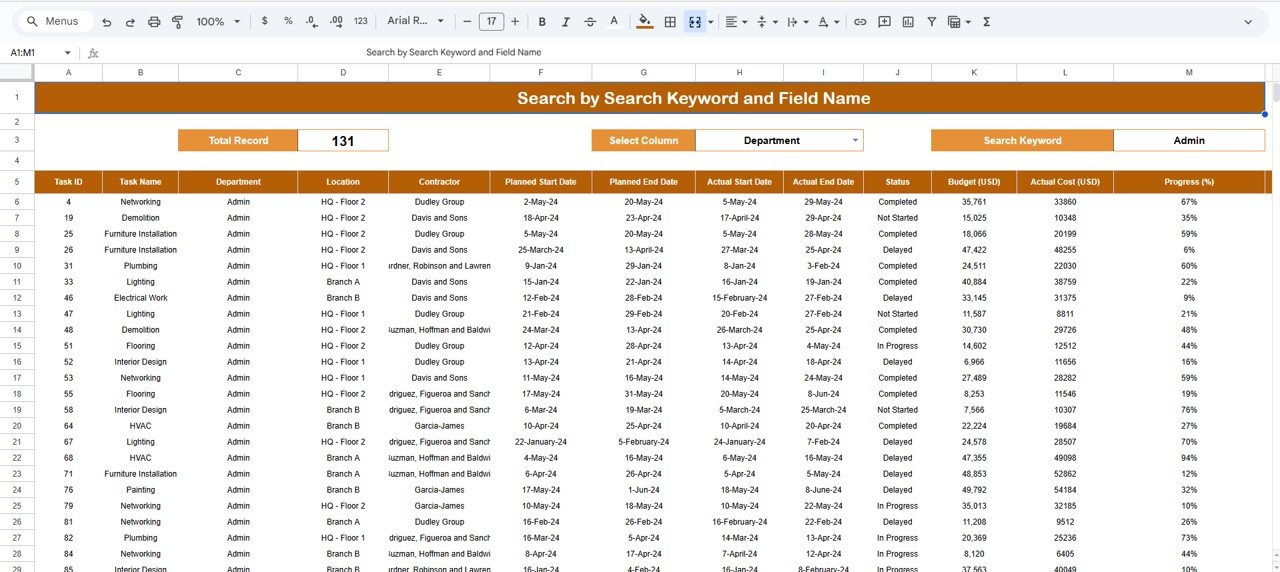The image size is (1280, 572).
Task: Toggle bold formatting
Action: pyautogui.click(x=542, y=21)
